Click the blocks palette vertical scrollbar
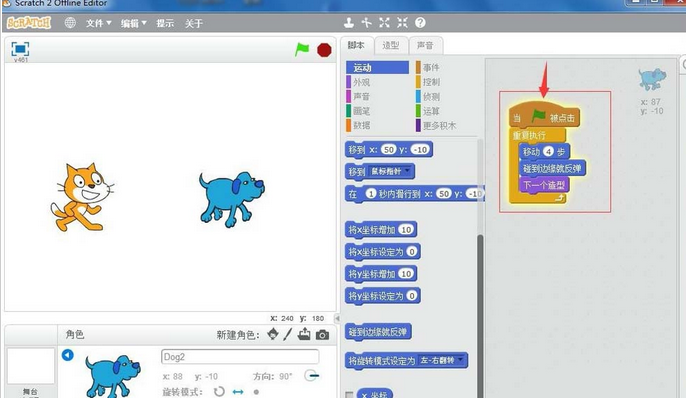The height and width of the screenshot is (398, 686). tap(480, 315)
